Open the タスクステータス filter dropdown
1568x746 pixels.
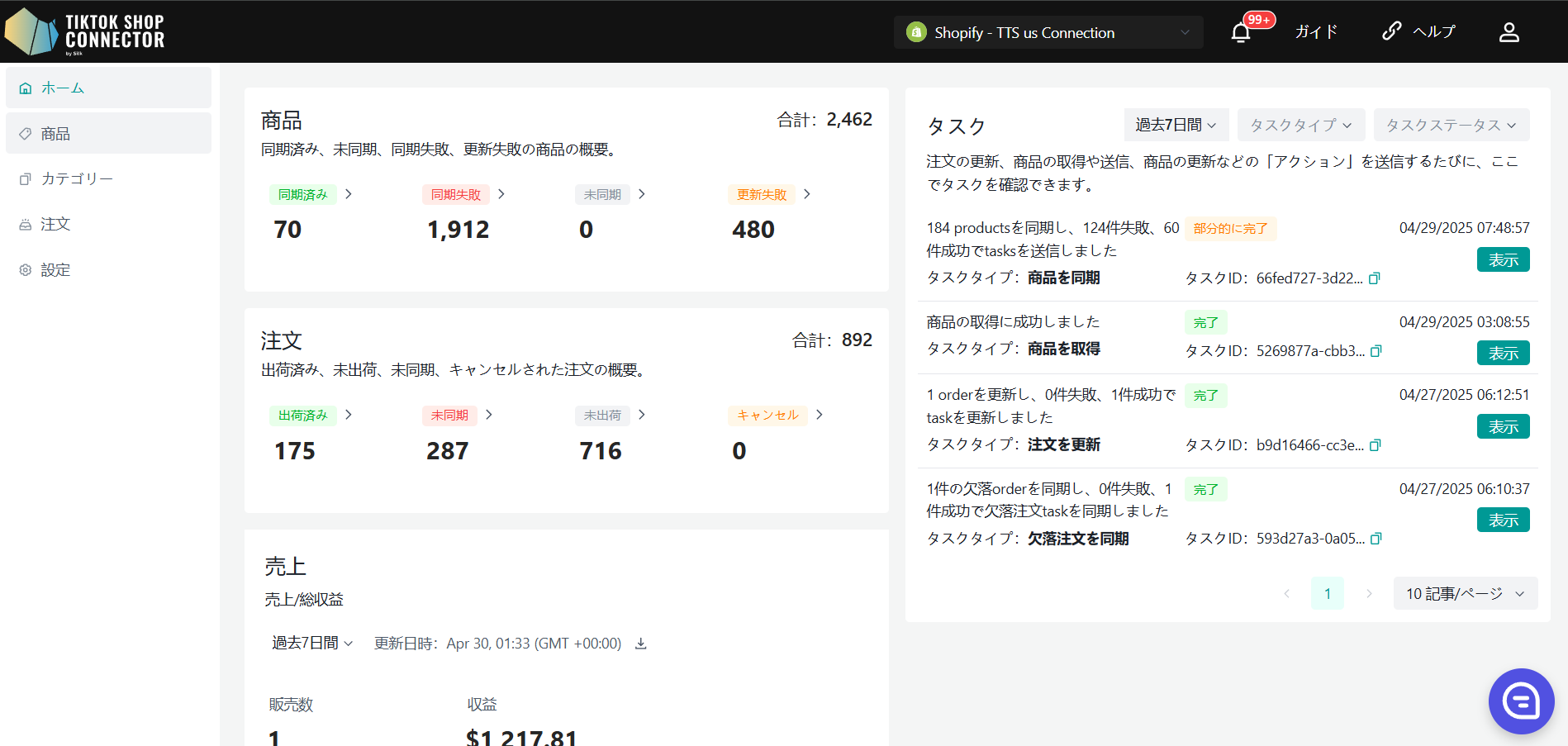coord(1452,125)
